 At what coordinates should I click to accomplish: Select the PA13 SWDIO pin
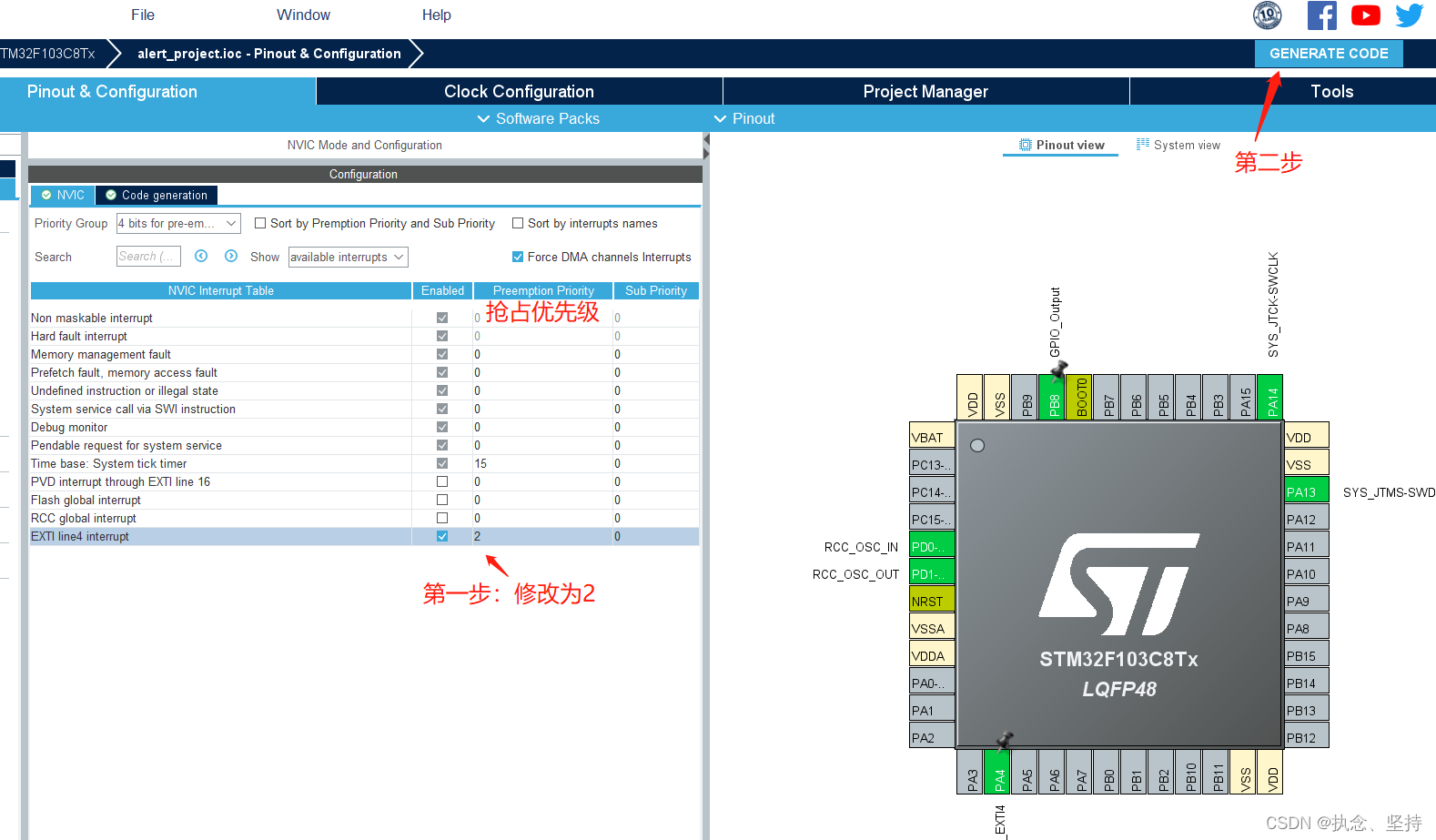[x=1307, y=491]
